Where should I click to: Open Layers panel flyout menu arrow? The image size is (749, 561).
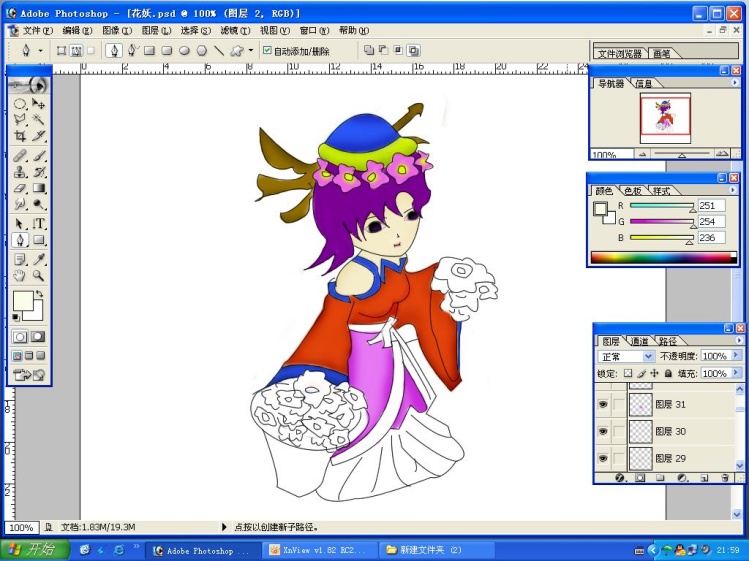click(x=739, y=340)
